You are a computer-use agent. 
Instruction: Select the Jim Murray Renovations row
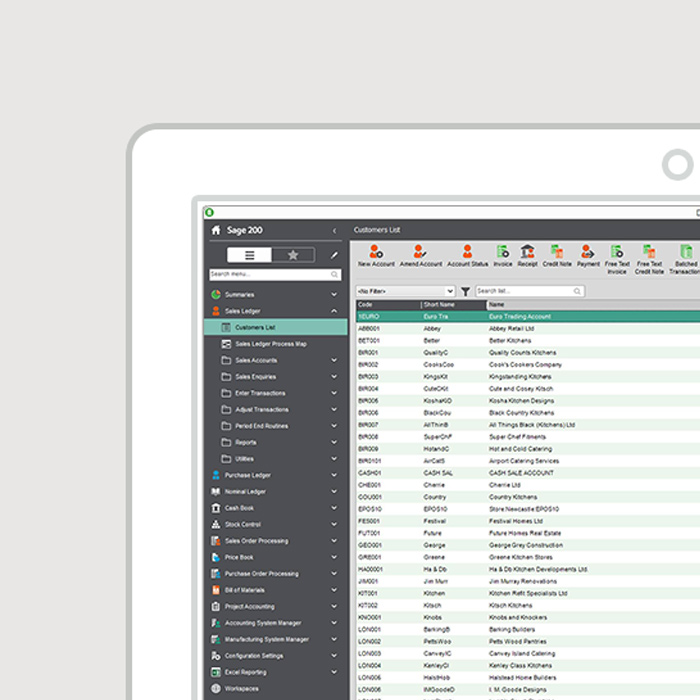(x=528, y=582)
